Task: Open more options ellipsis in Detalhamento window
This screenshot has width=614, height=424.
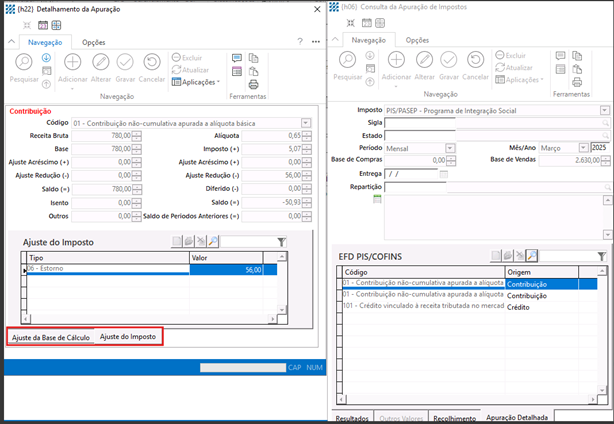Action: (316, 41)
